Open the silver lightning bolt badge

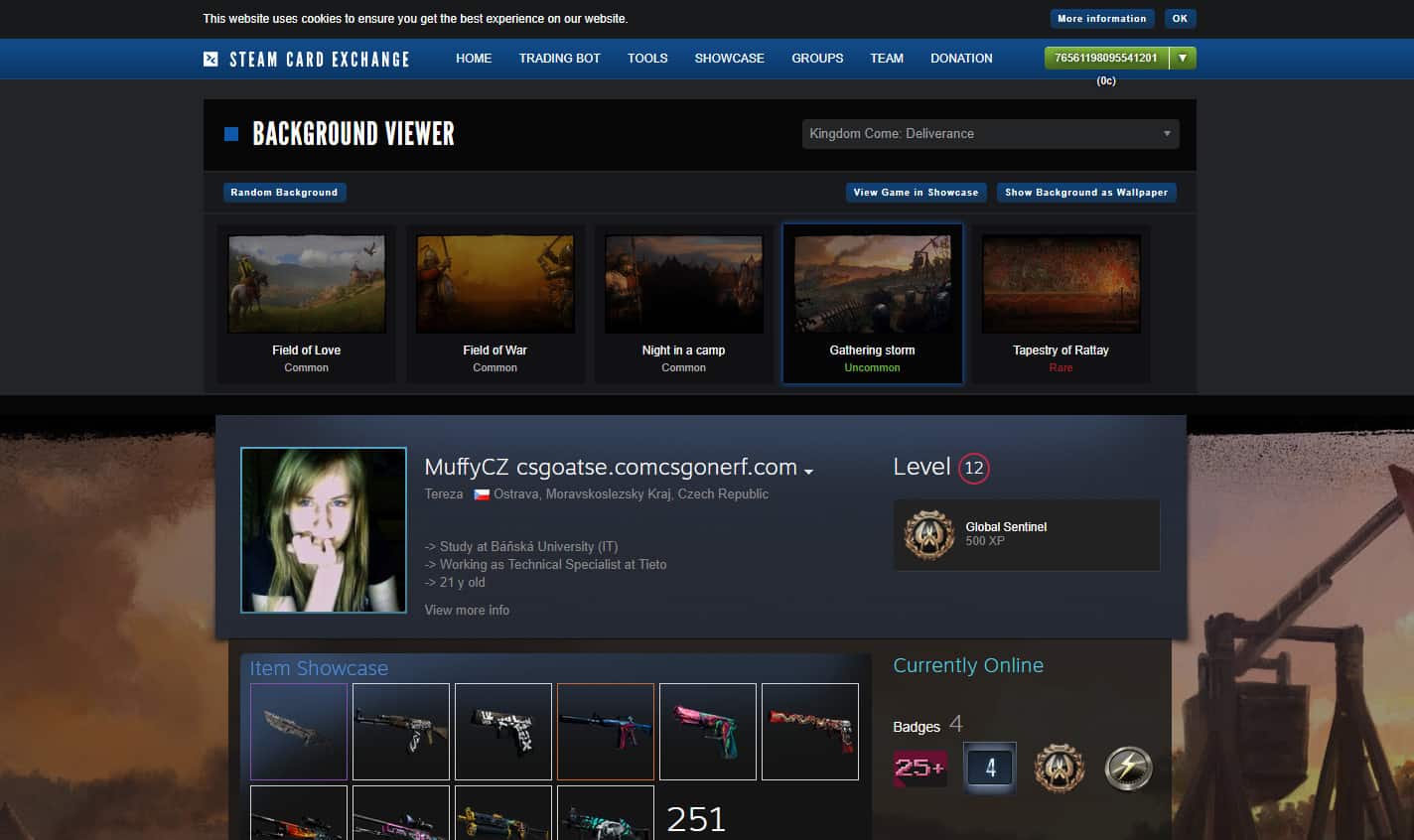point(1129,768)
